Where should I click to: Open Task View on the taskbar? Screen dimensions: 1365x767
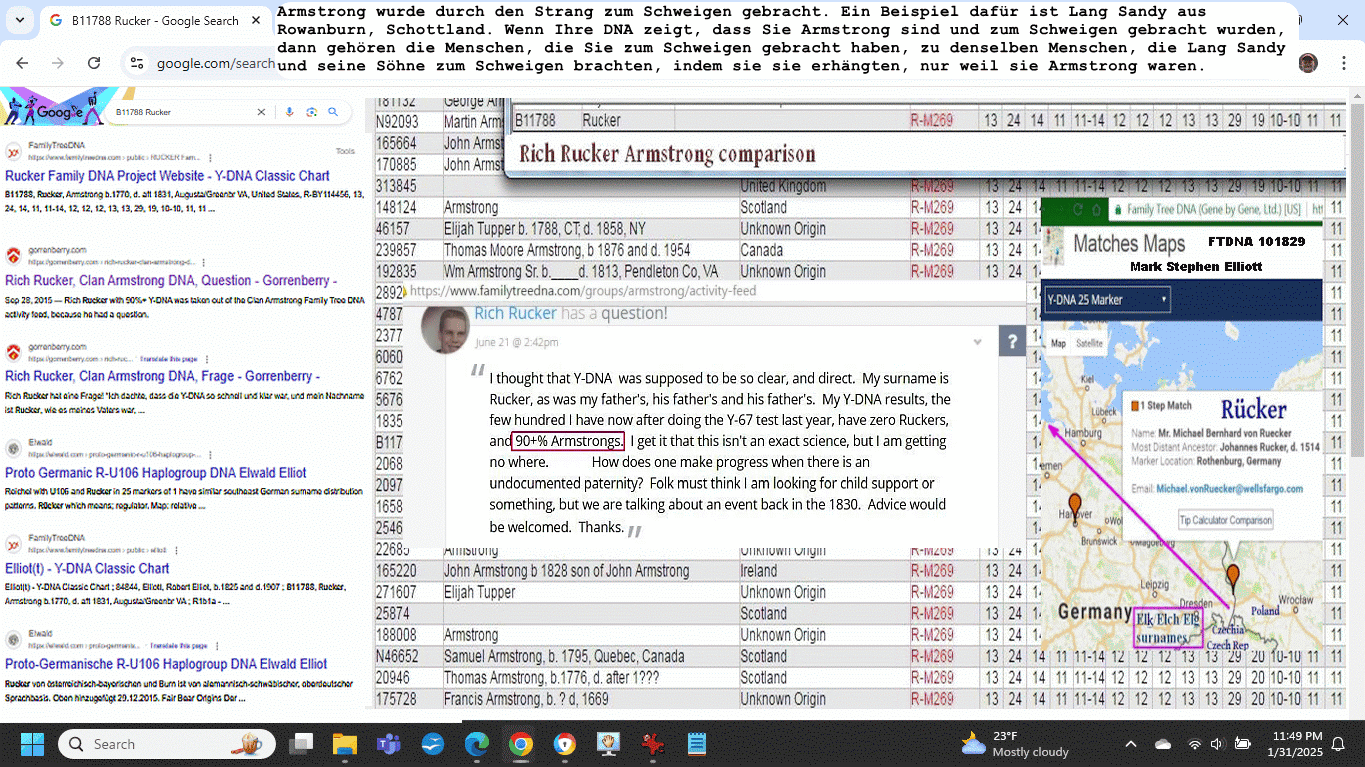tap(301, 744)
